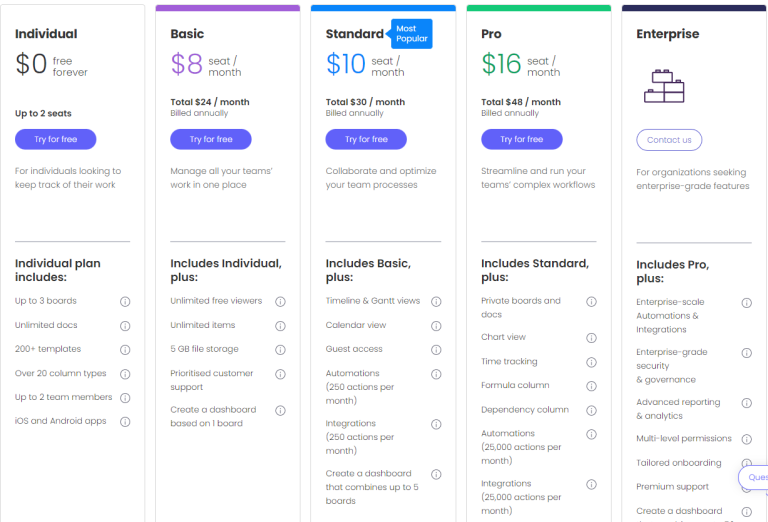Open info icon beside 5 GB file storage
Screen dimensions: 768x522
(280, 350)
